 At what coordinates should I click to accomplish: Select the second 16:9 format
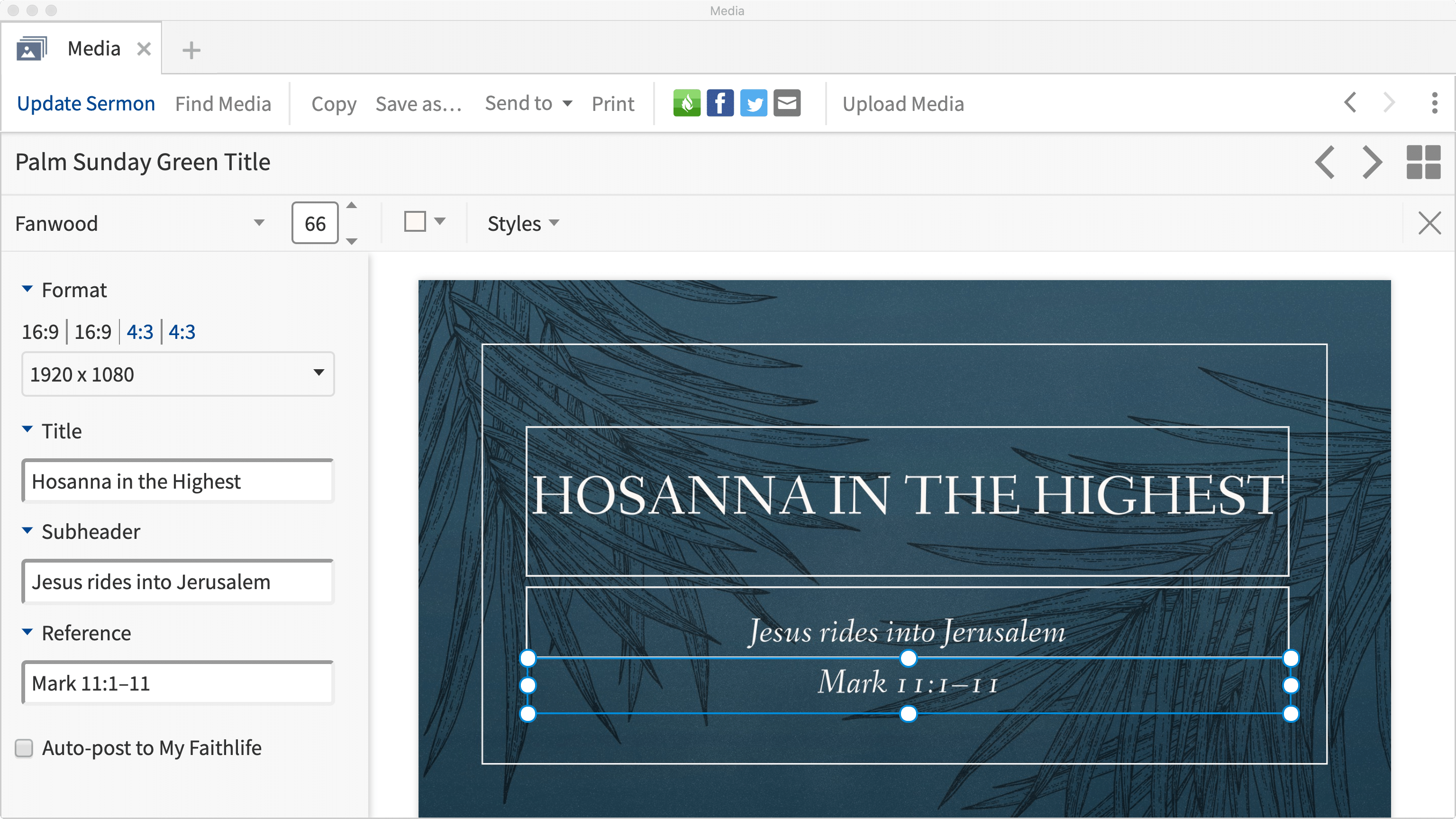93,332
